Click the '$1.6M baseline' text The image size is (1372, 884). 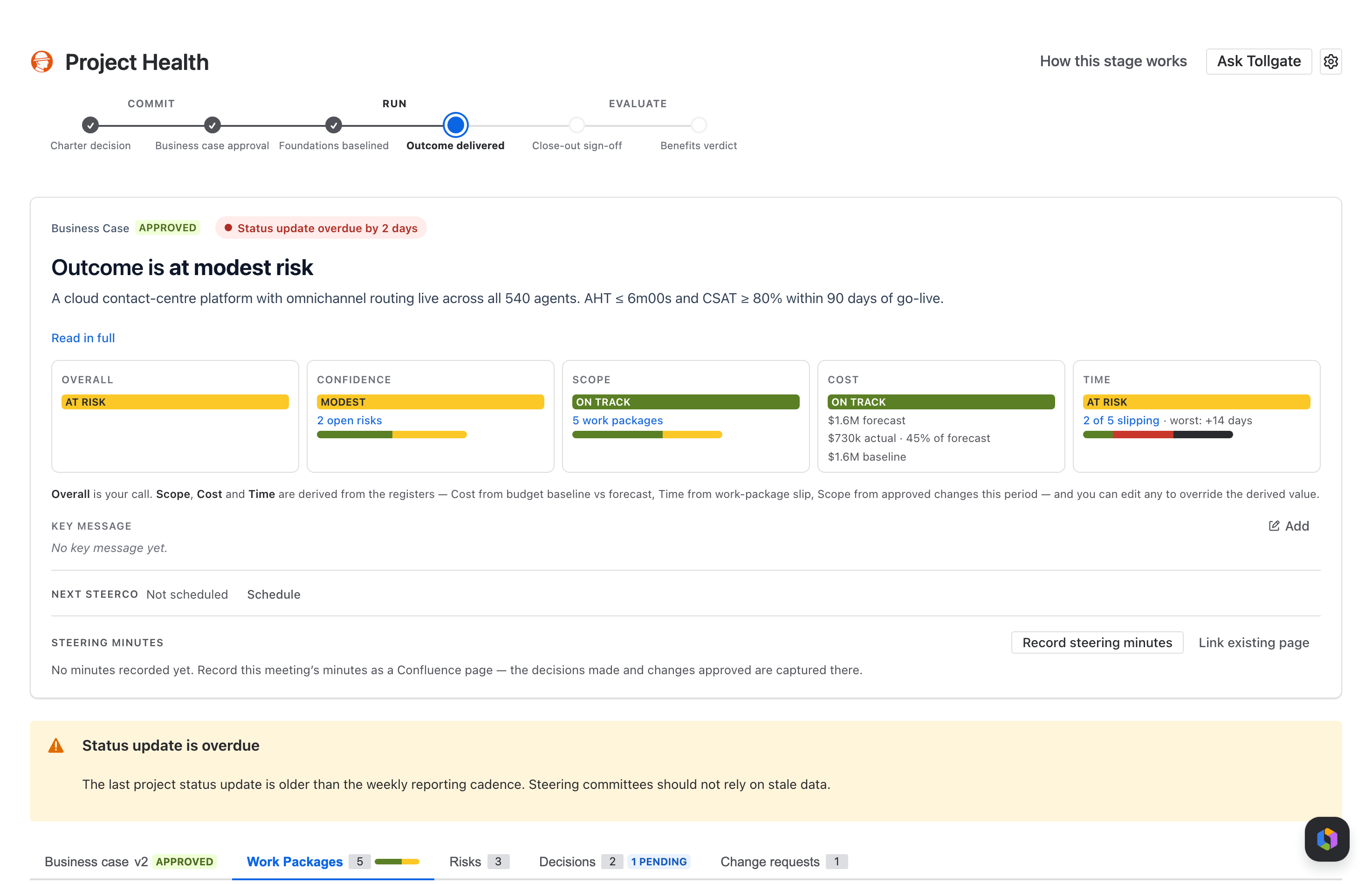point(867,457)
